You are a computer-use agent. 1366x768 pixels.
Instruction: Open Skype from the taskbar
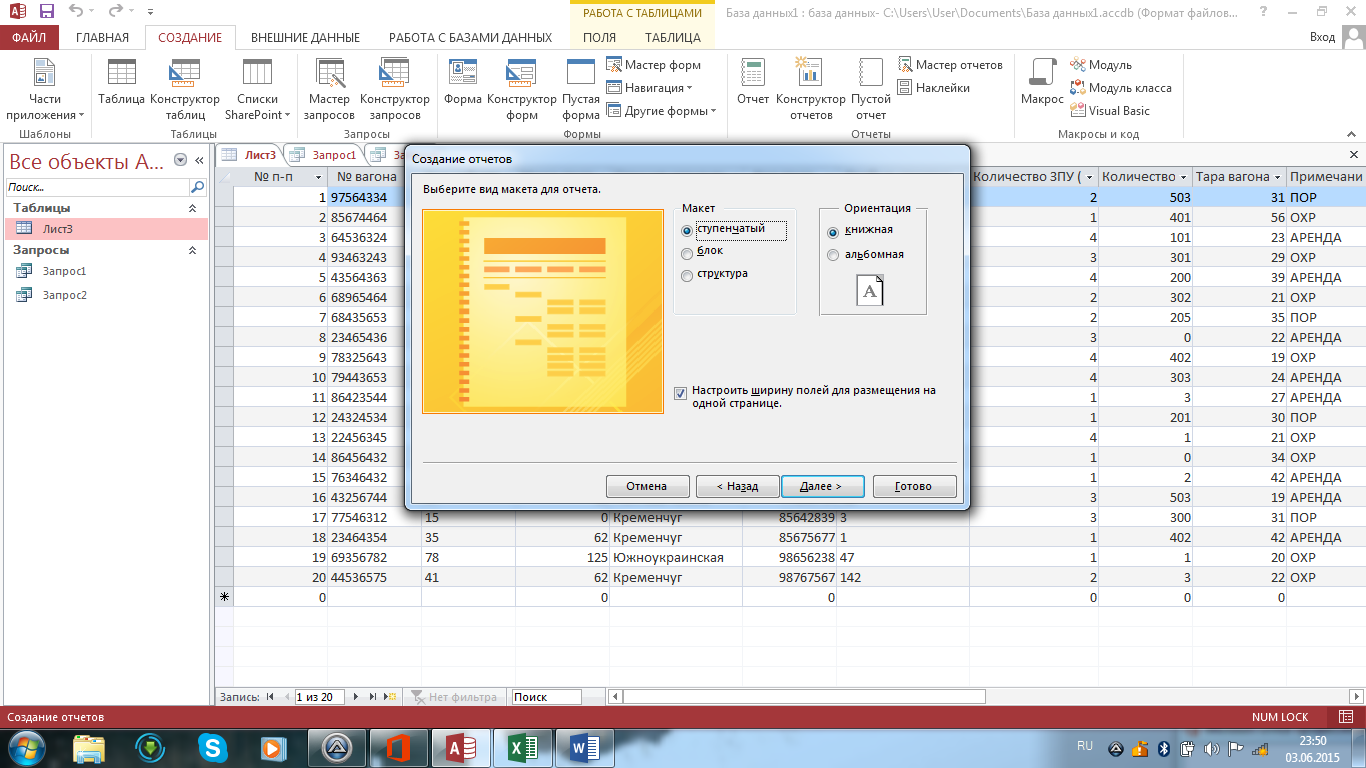click(x=211, y=747)
